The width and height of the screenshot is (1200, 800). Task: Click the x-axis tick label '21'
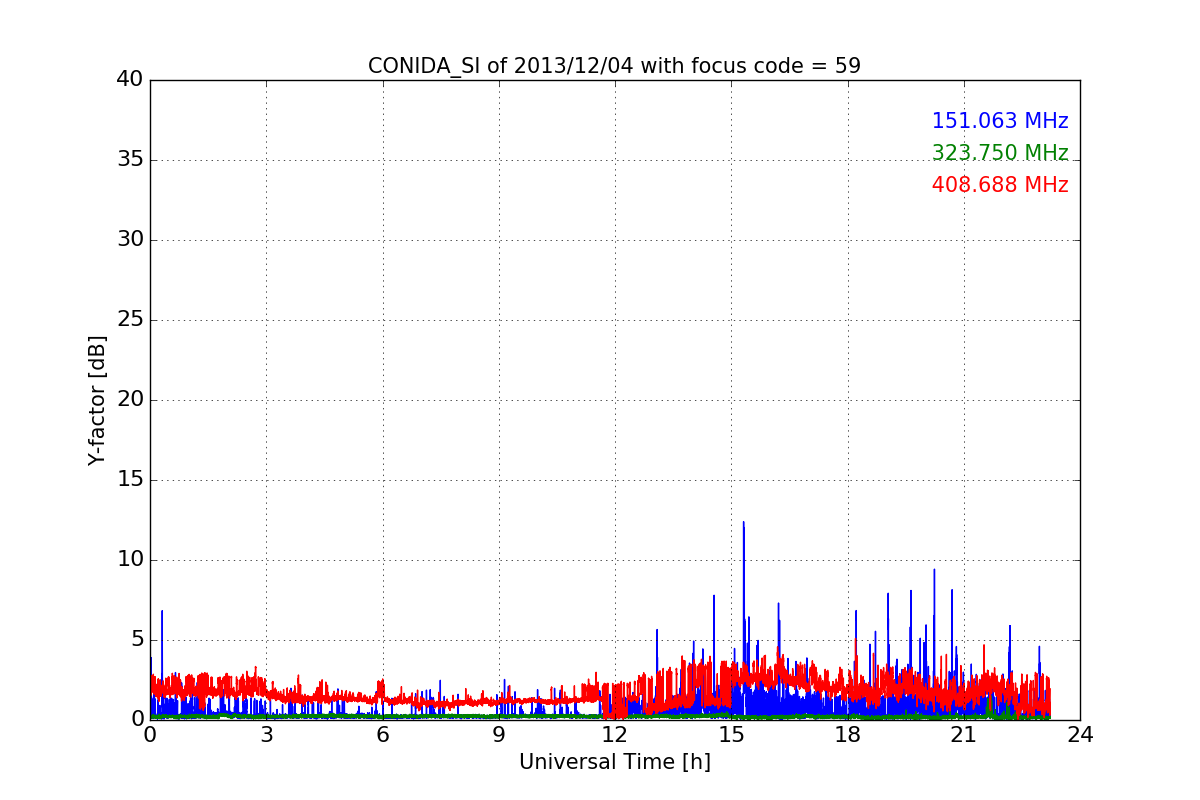[x=963, y=735]
